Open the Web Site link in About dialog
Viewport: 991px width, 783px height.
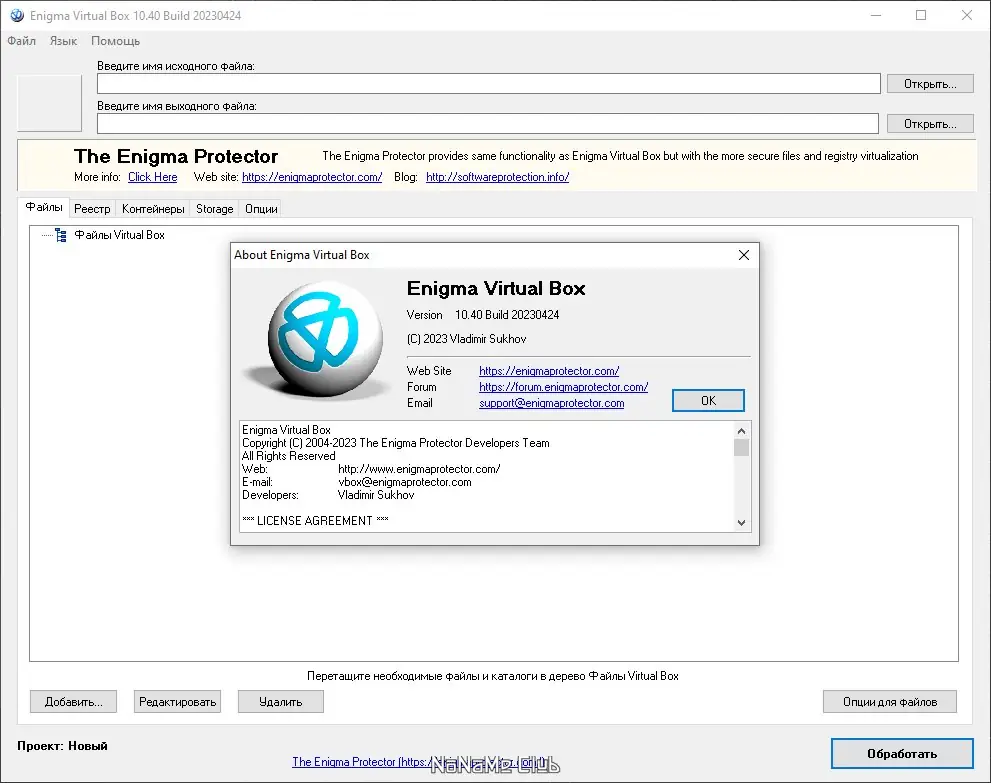coord(549,371)
